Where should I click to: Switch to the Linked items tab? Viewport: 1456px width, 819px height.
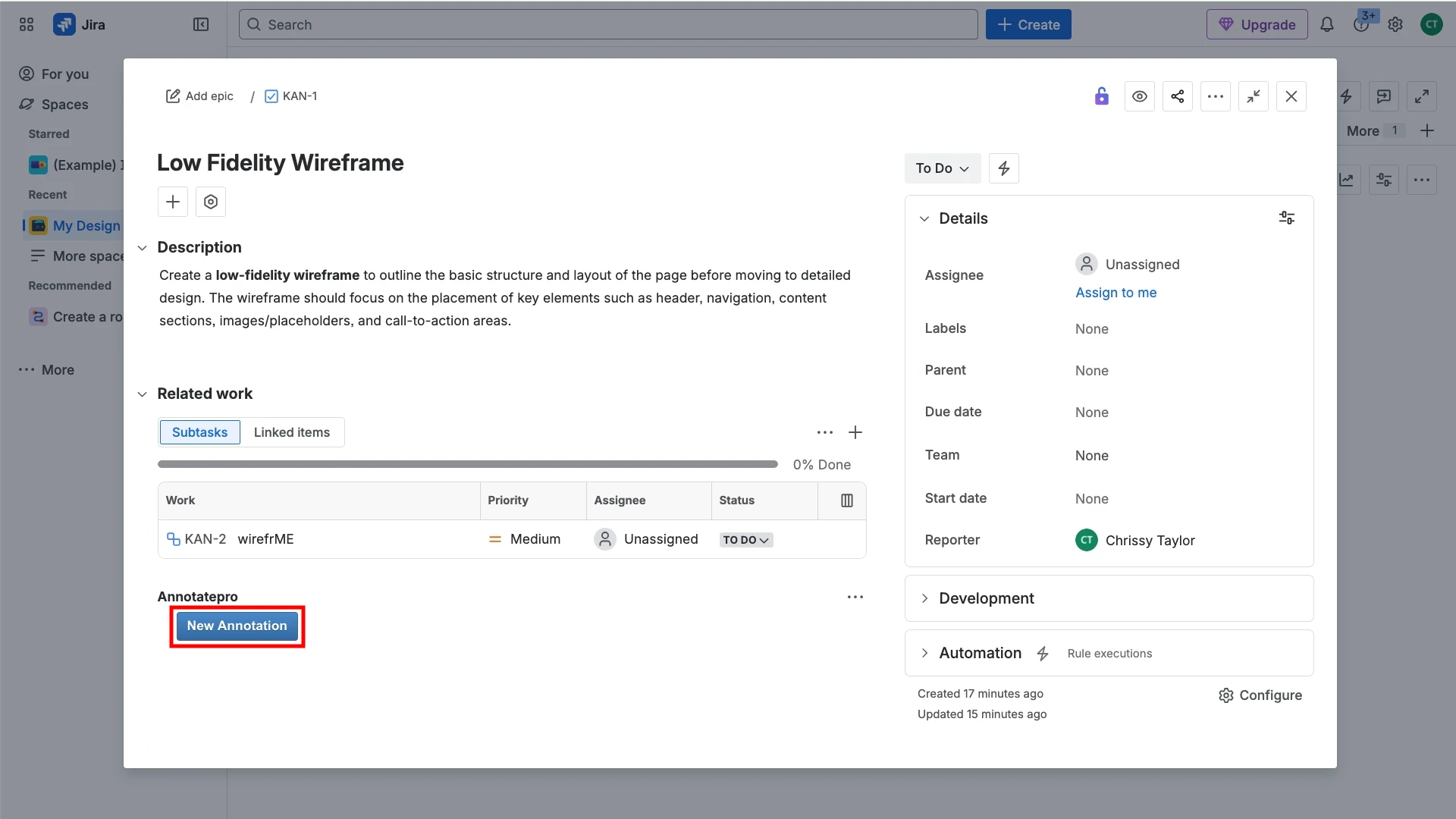click(292, 432)
